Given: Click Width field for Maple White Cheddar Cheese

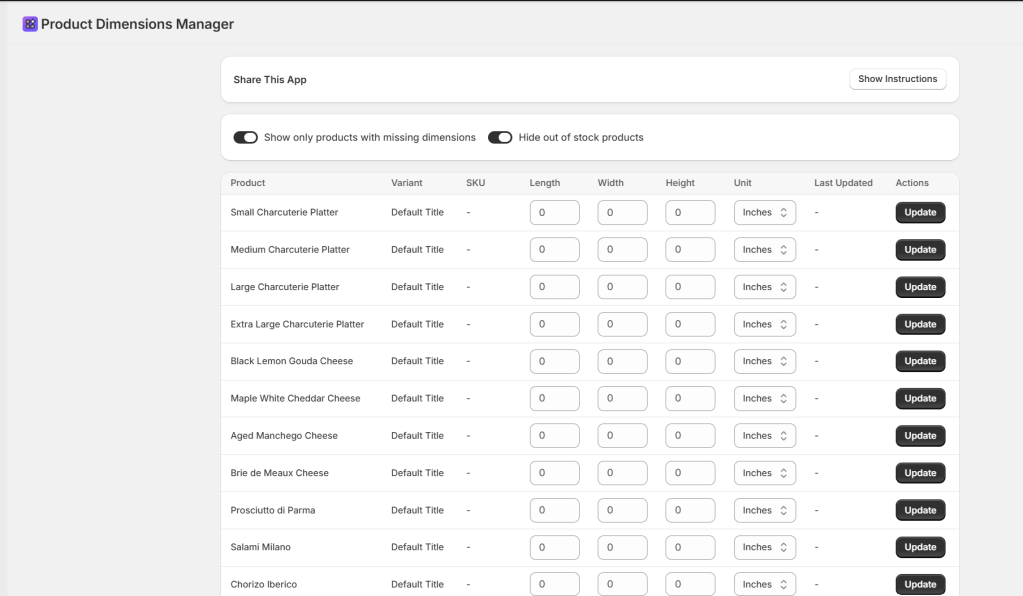Looking at the screenshot, I should [x=622, y=398].
